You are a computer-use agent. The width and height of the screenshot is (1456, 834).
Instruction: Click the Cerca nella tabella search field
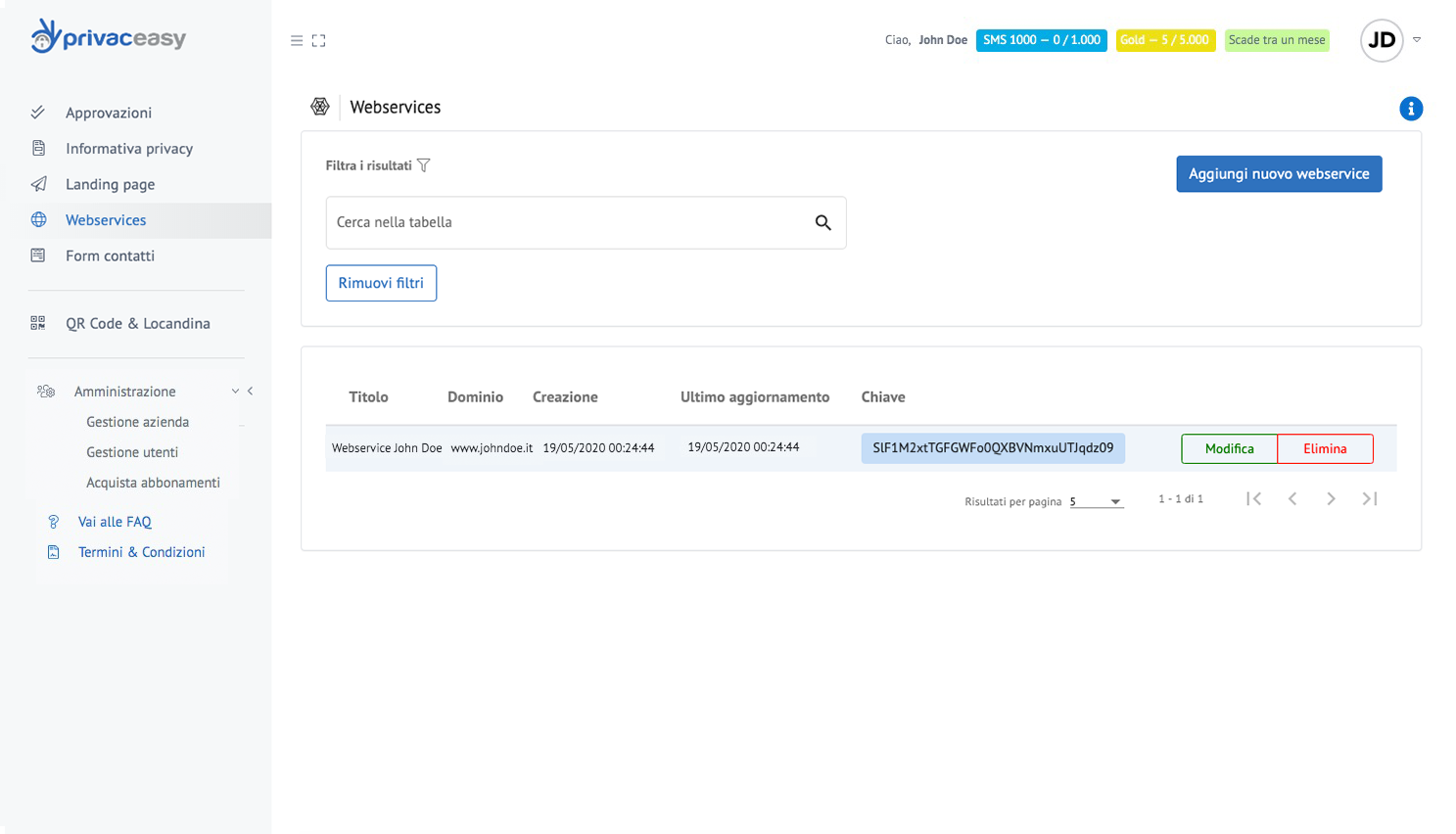[568, 223]
